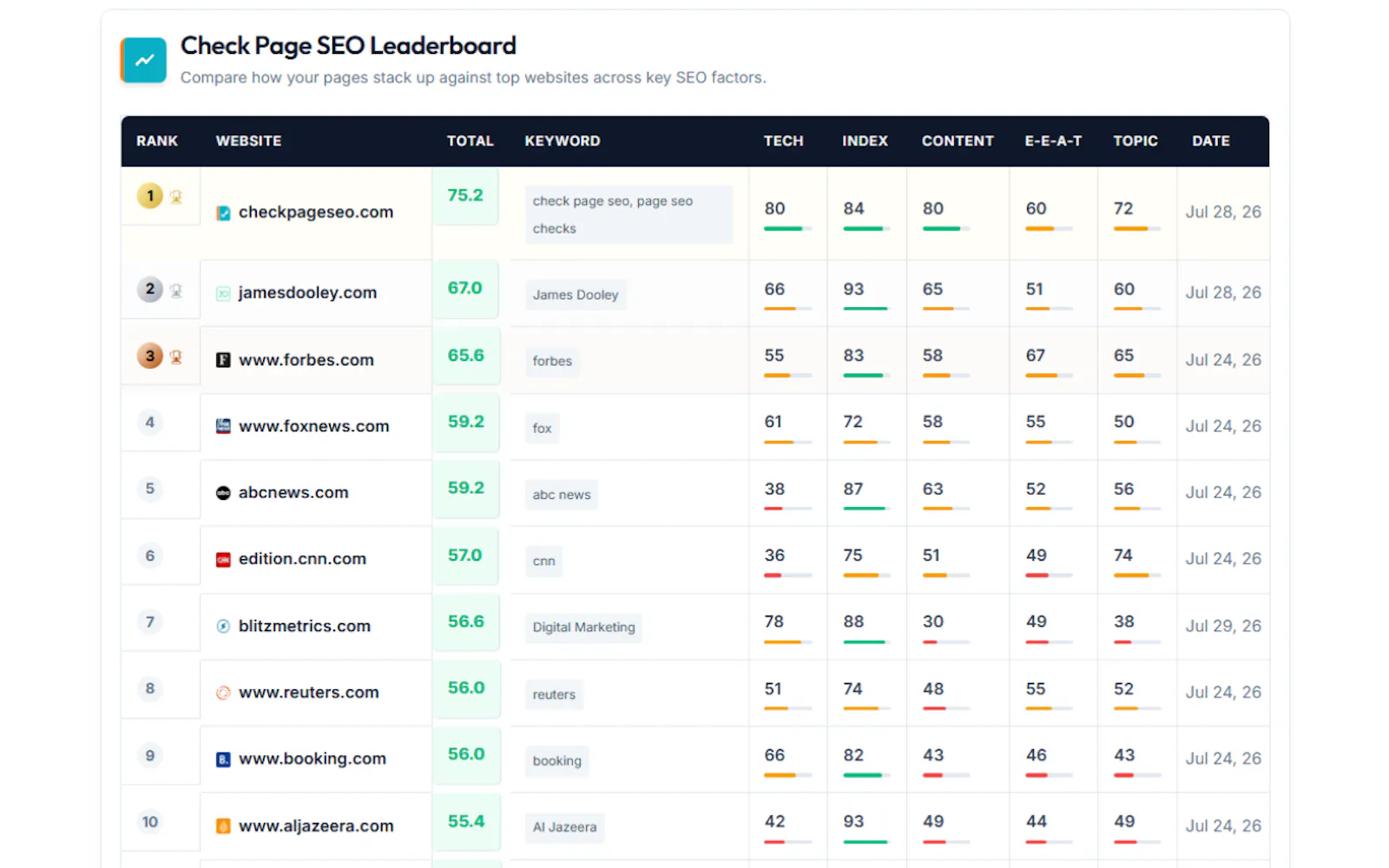Click the total score 65.6 cell
The image size is (1389, 868).
[x=466, y=355]
